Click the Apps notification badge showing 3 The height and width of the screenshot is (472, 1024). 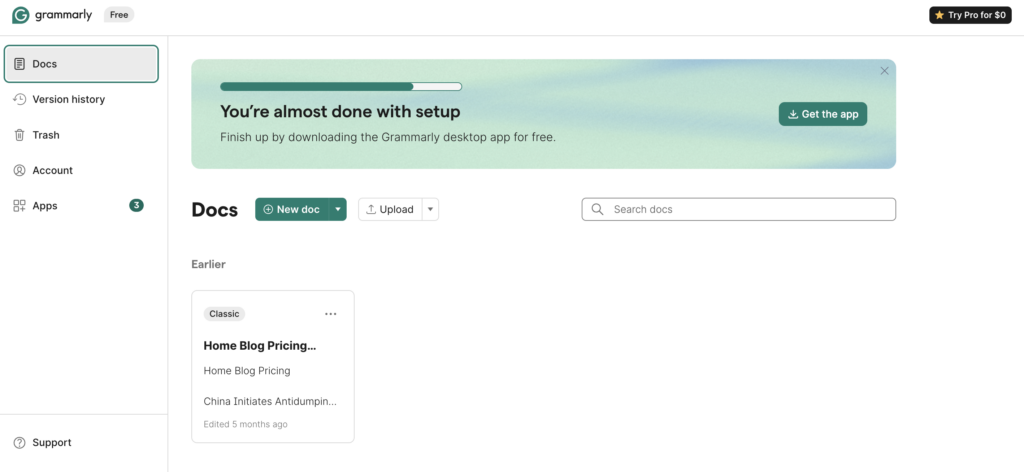[136, 206]
